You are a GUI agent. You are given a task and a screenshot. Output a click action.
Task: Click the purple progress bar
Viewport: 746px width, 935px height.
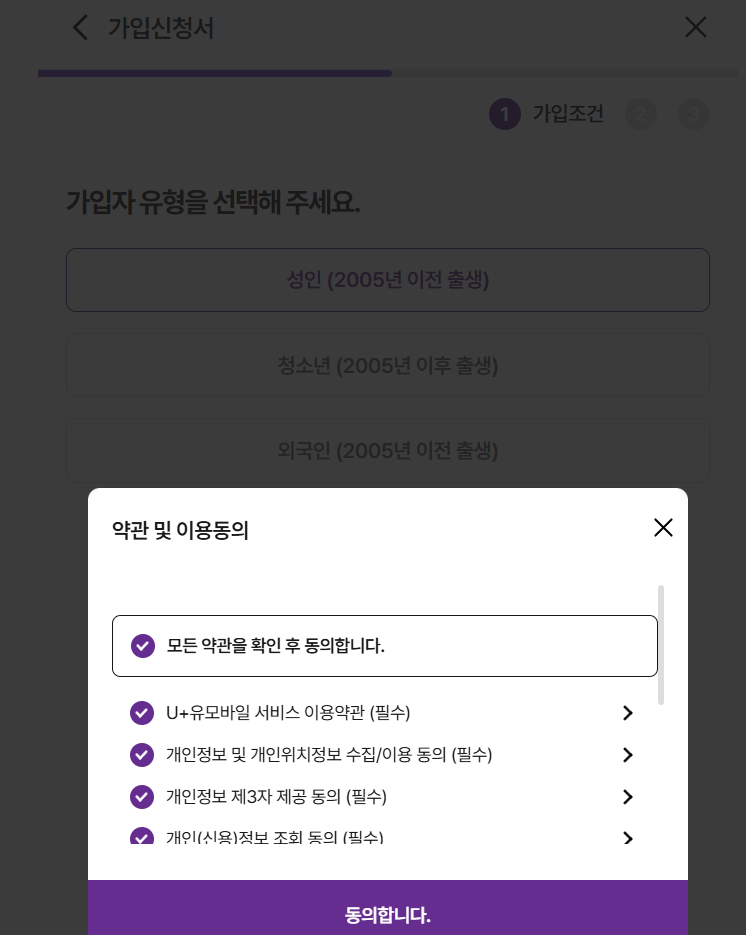tap(215, 73)
